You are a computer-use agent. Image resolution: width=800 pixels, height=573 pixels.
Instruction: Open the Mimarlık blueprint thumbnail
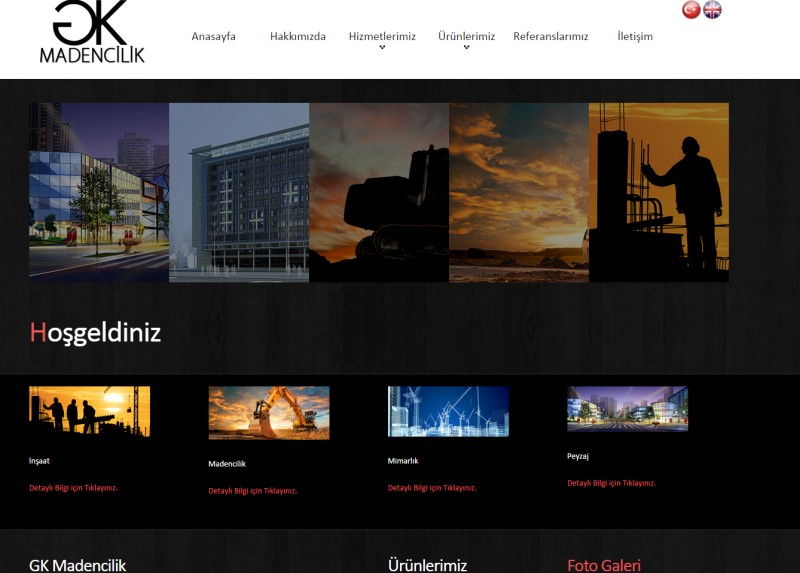click(448, 411)
